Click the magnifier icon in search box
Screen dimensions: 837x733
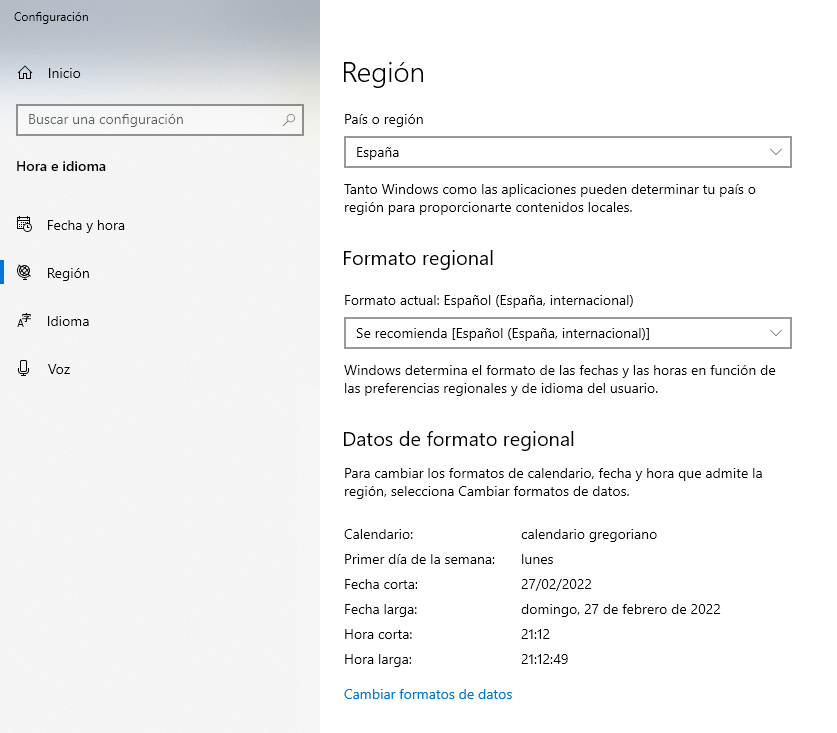(290, 119)
